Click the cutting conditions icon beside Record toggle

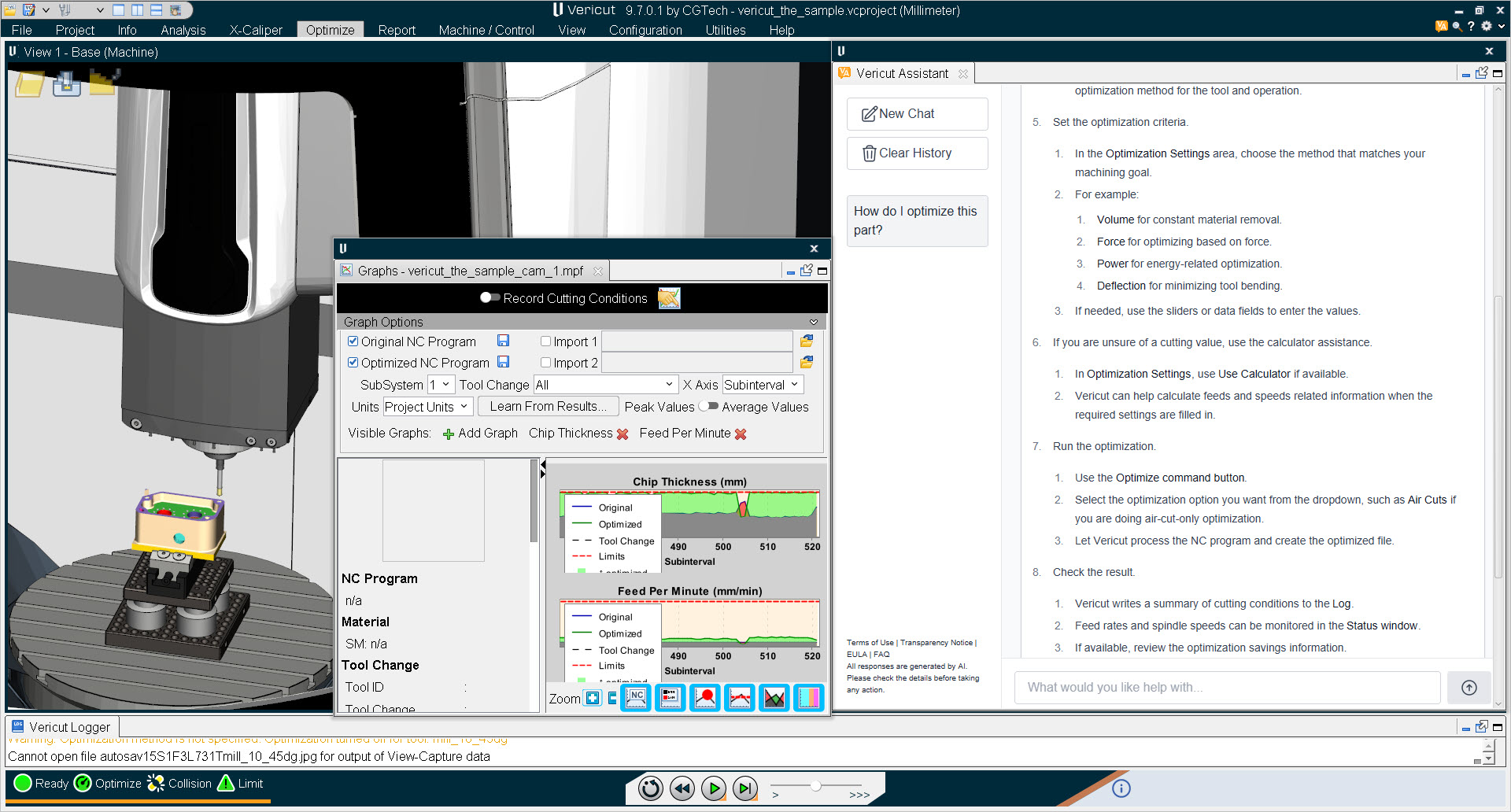tap(669, 298)
